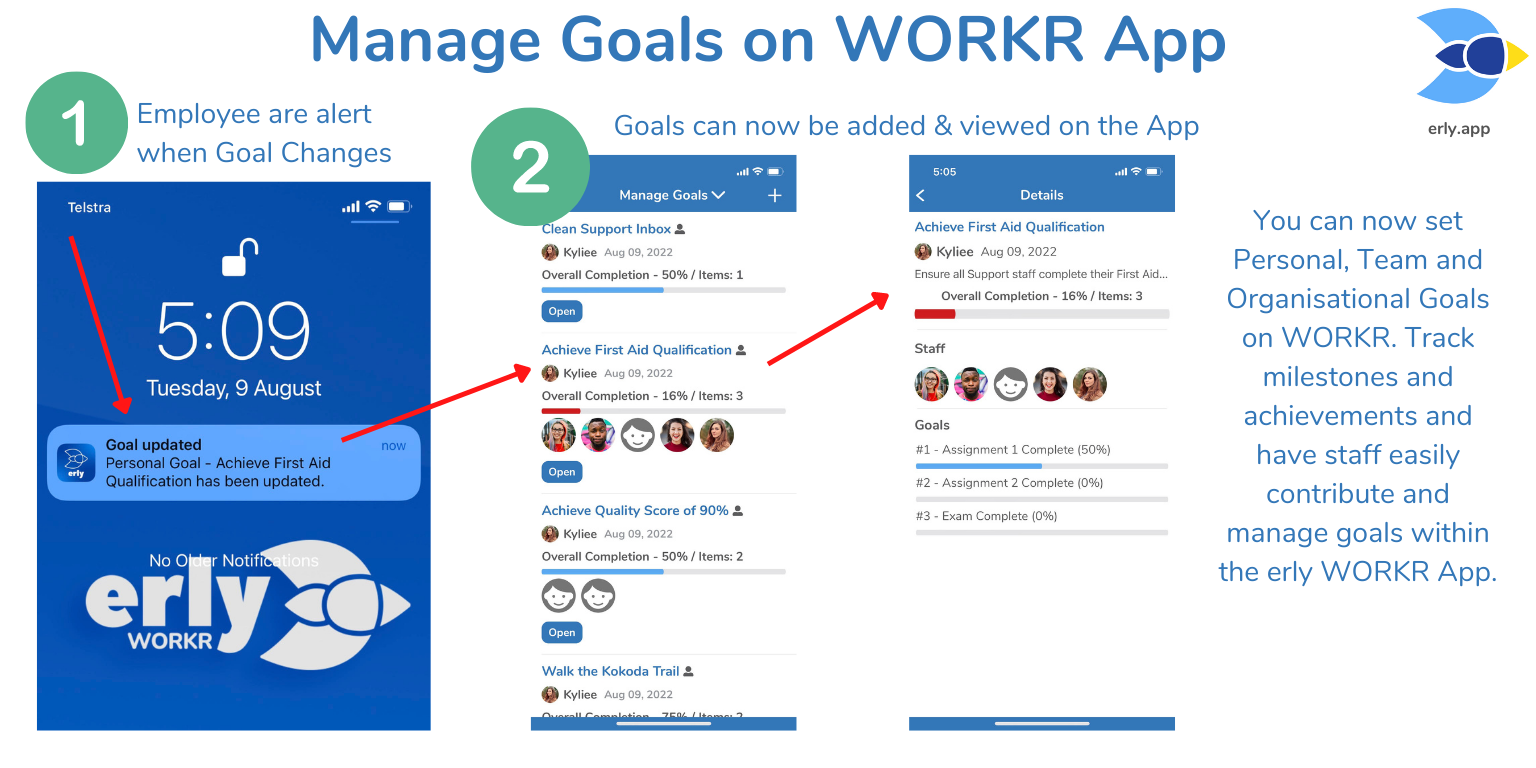This screenshot has width=1536, height=768.
Task: Tap the person icon beside Walk the Kokoda Trail
Action: [688, 672]
